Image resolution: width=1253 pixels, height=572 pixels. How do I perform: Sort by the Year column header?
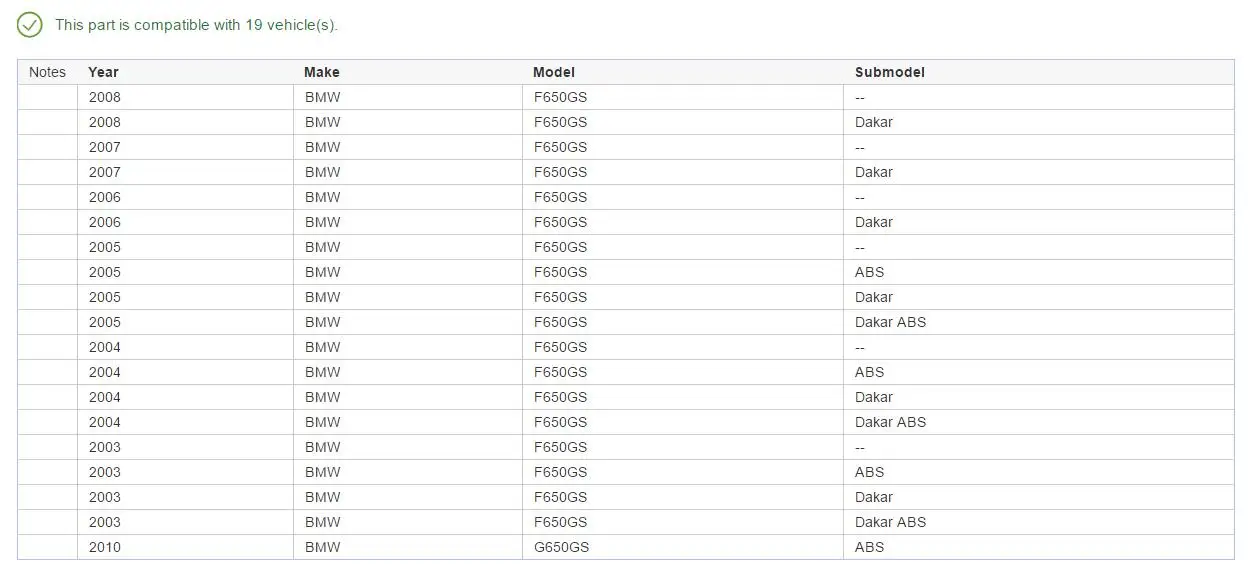(103, 72)
